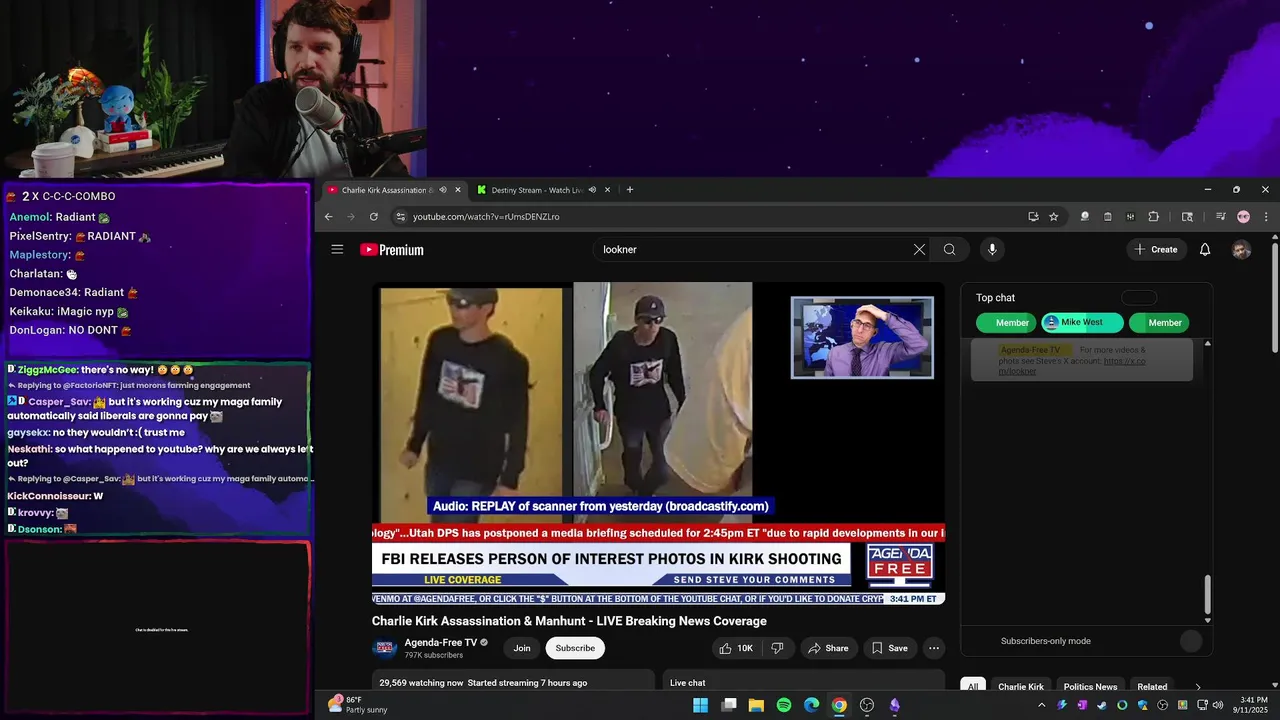Open YouTube notifications bell

[x=1205, y=249]
